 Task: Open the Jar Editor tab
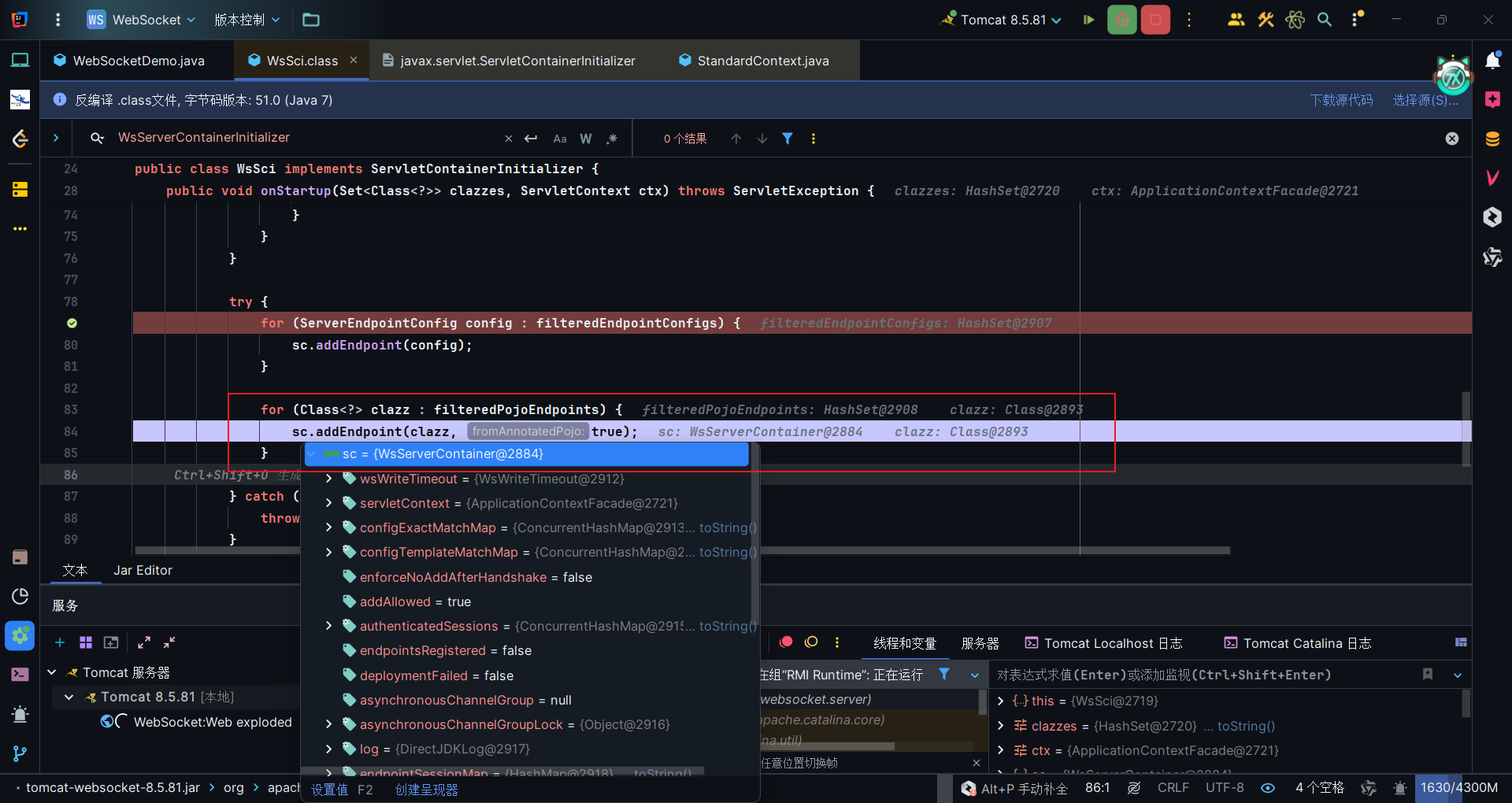click(x=143, y=570)
